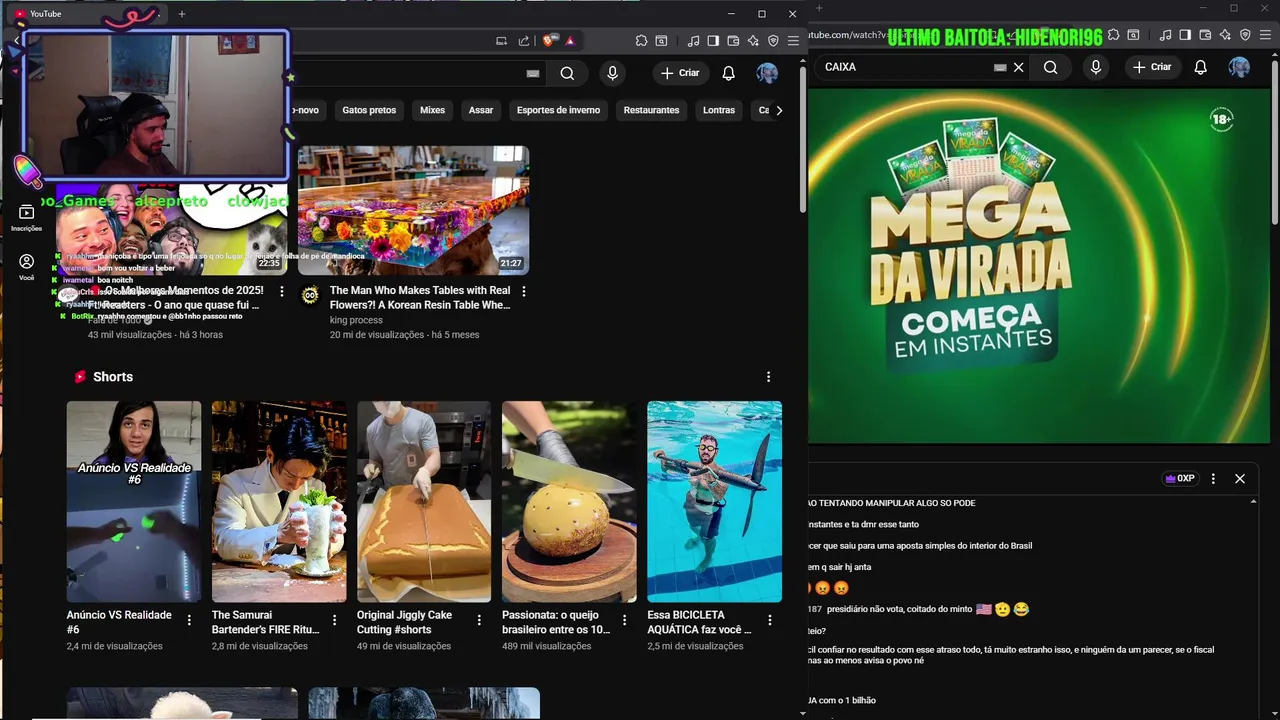
Task: Select Assar category chip
Action: pos(481,110)
